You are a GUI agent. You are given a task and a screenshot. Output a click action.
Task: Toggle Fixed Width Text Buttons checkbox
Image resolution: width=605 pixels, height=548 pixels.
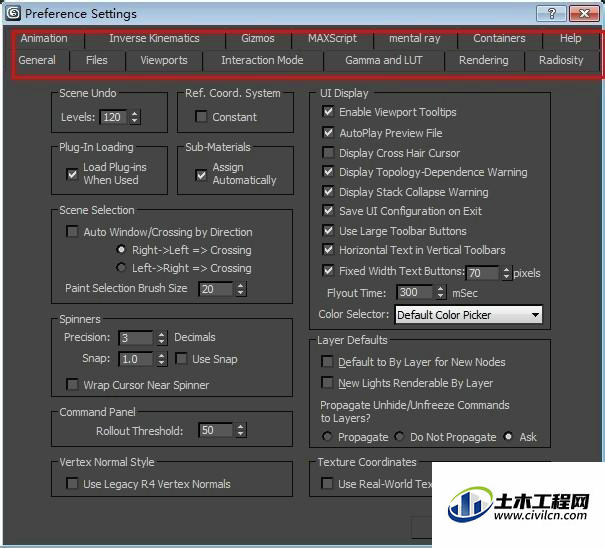328,271
